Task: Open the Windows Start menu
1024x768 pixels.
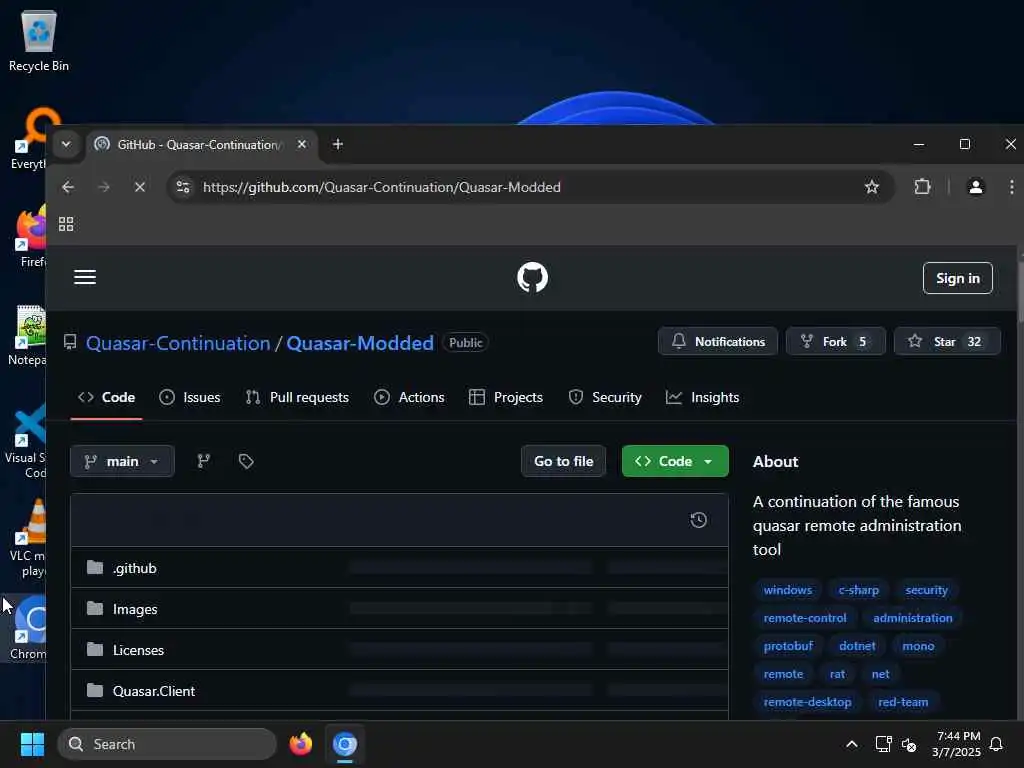Action: pyautogui.click(x=32, y=744)
